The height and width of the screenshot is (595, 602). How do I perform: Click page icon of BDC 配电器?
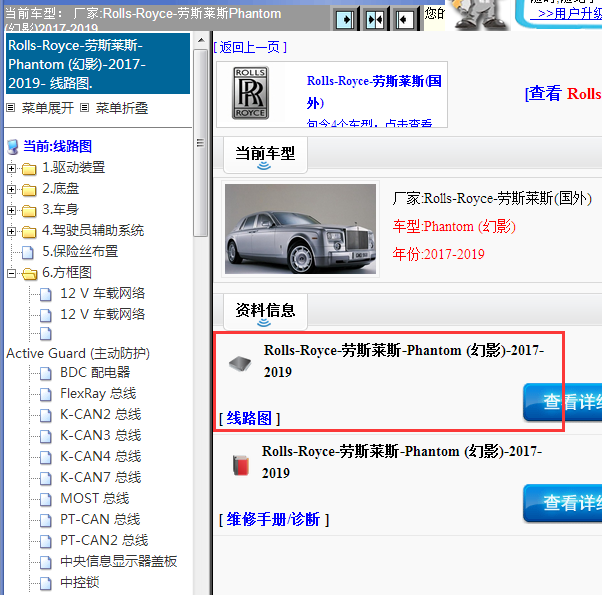point(46,373)
